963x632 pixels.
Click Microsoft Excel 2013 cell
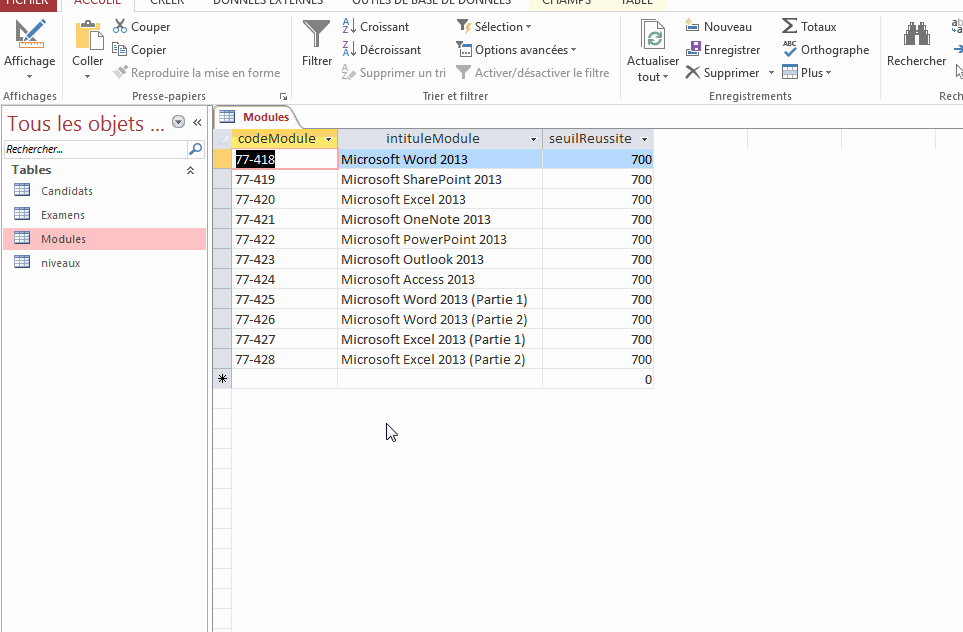(440, 200)
